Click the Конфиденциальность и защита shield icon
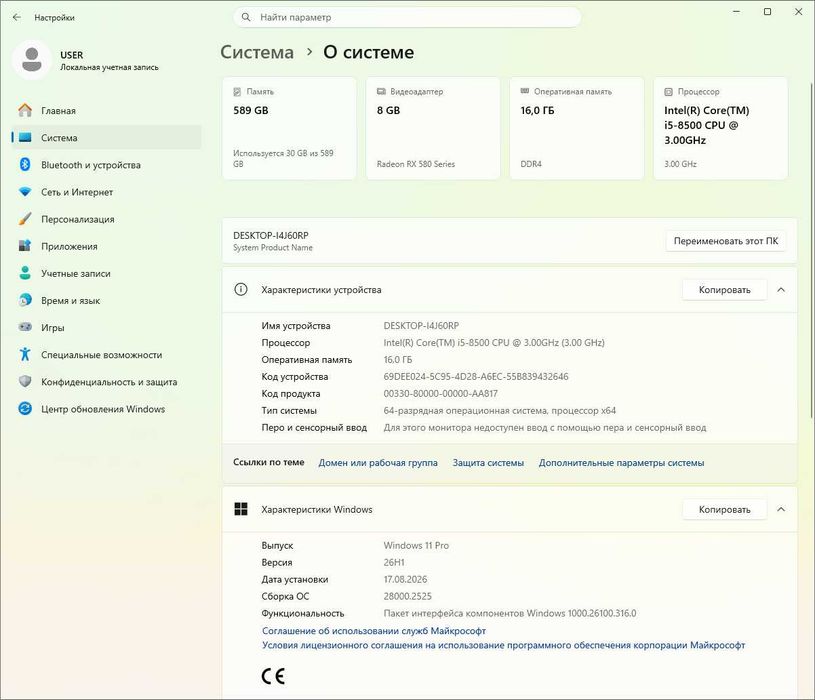The image size is (815, 700). (25, 381)
